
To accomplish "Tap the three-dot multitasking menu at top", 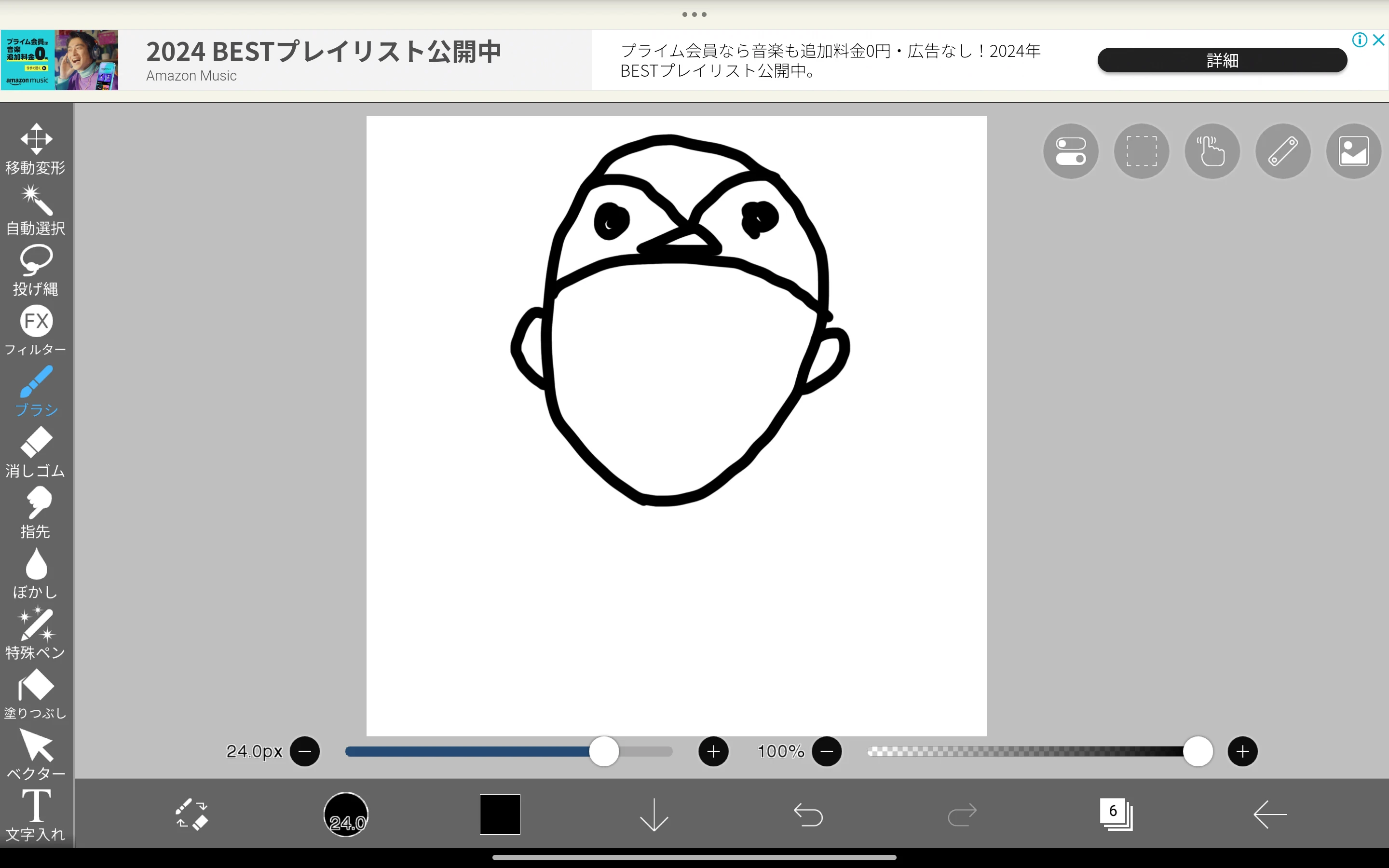I will [694, 14].
